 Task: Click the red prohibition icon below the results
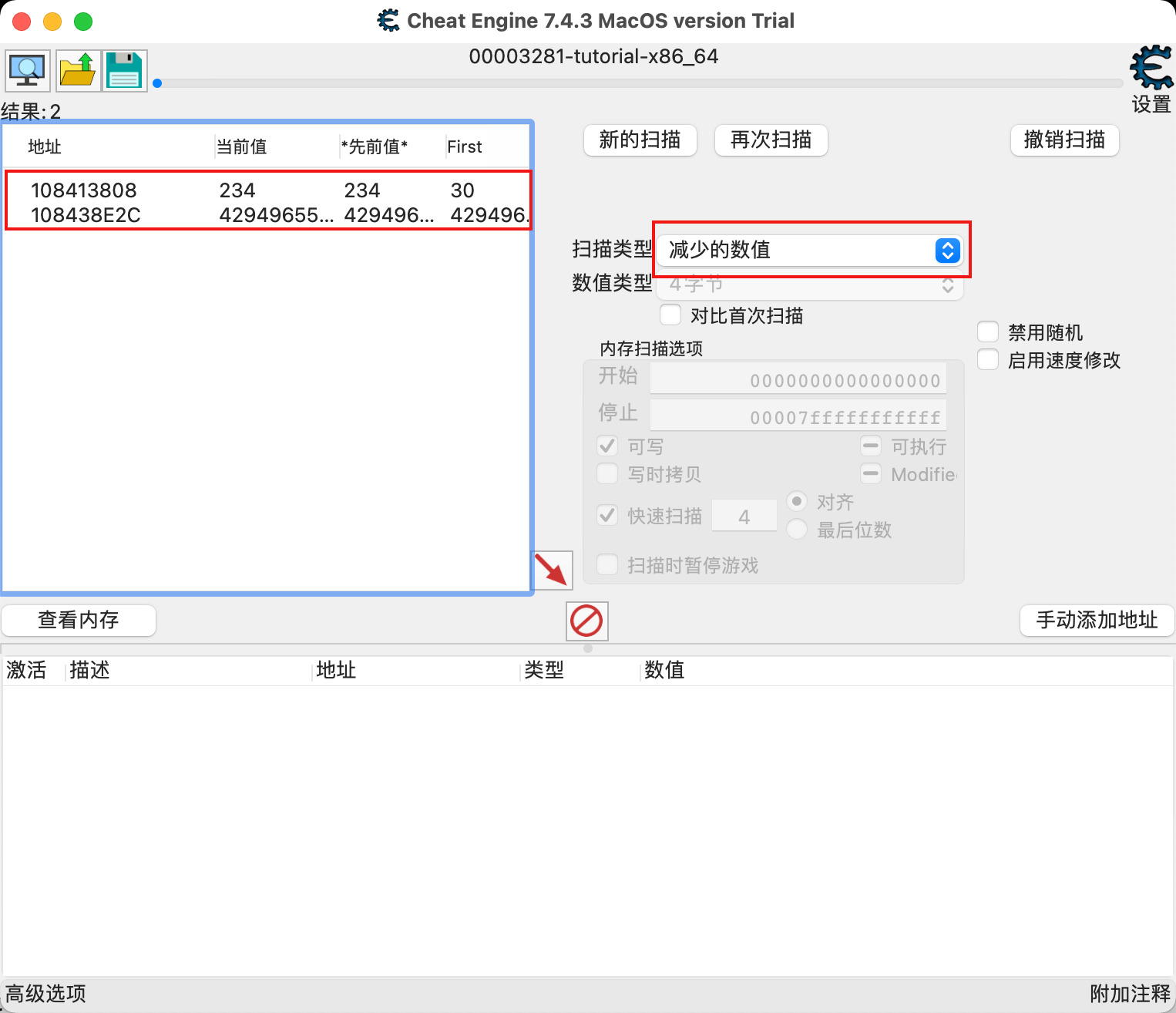pos(586,621)
